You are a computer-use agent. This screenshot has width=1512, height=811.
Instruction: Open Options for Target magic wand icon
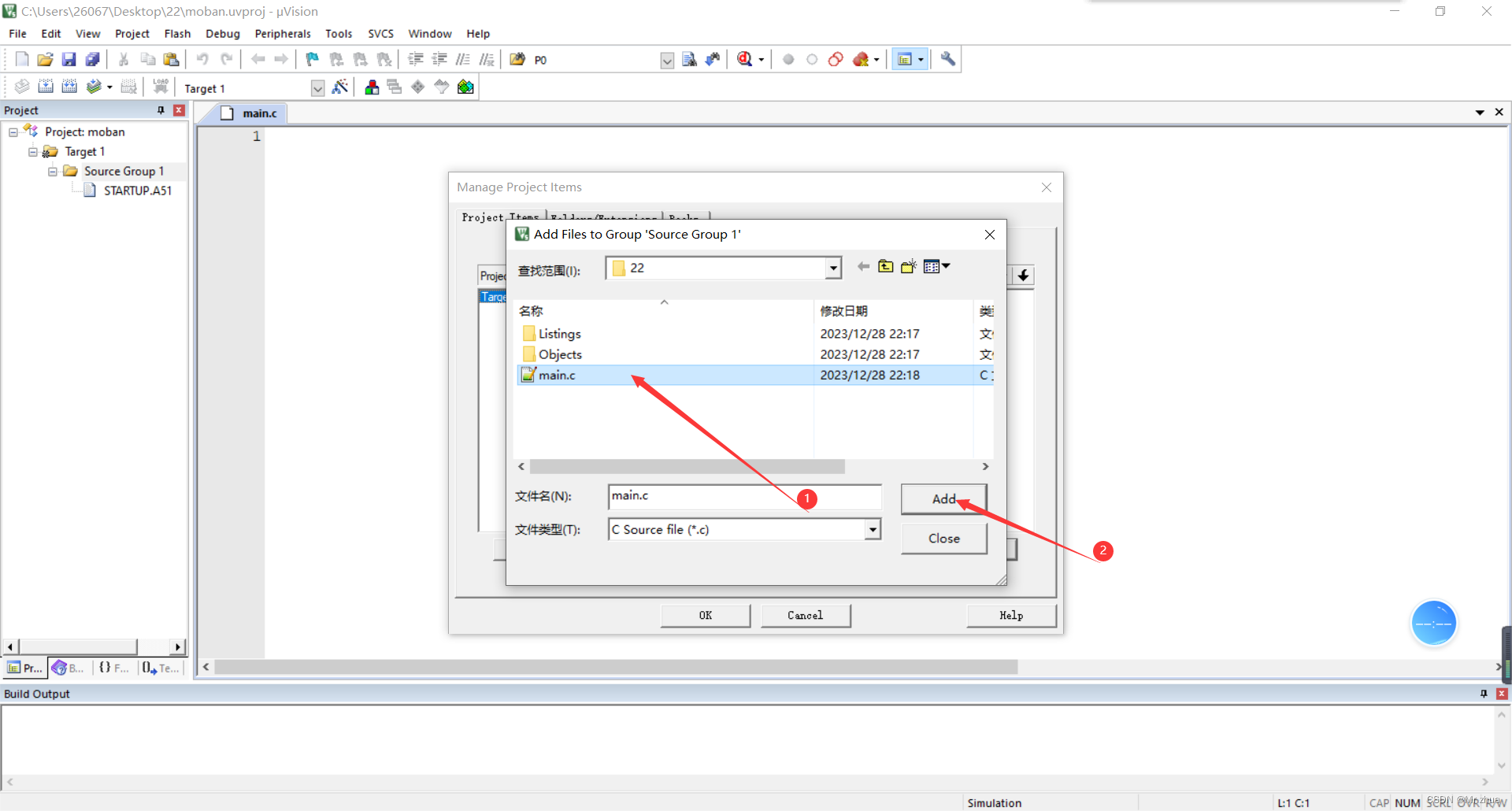(340, 87)
